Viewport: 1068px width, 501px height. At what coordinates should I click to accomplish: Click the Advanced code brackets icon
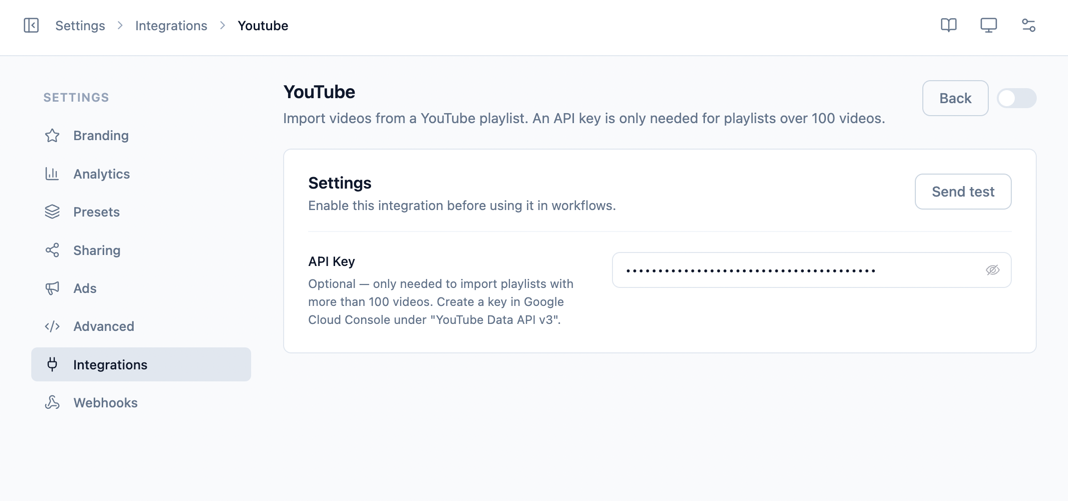click(x=52, y=326)
